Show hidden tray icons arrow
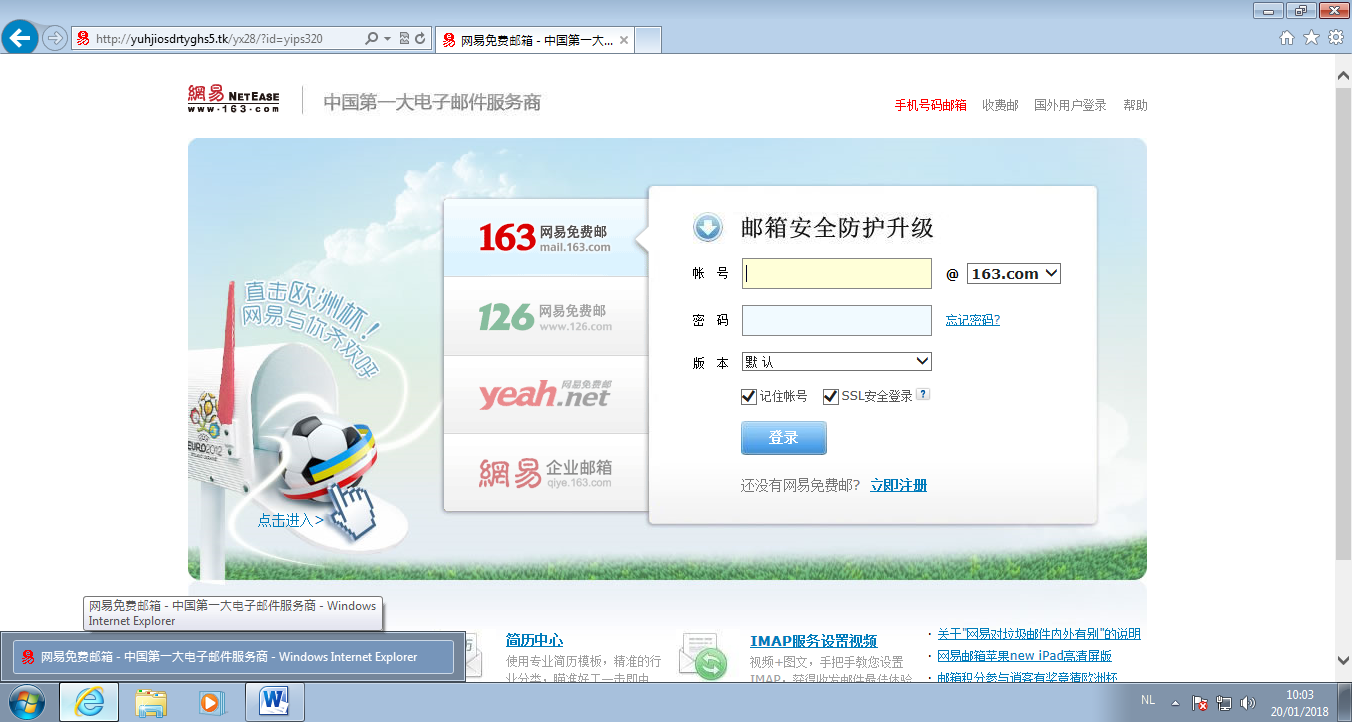The image size is (1352, 722). tap(1176, 703)
